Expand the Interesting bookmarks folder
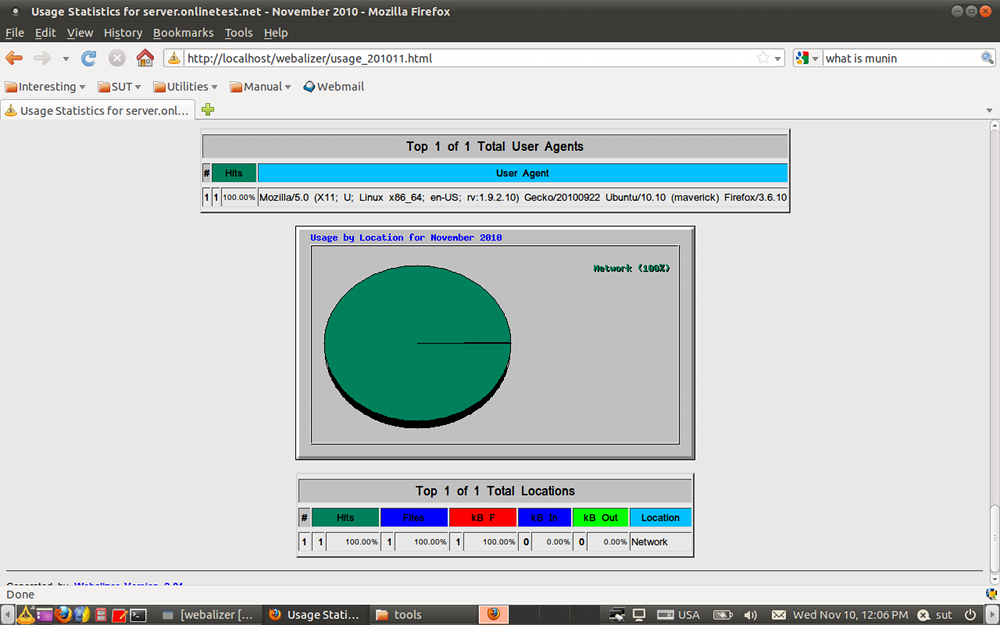 coord(45,87)
